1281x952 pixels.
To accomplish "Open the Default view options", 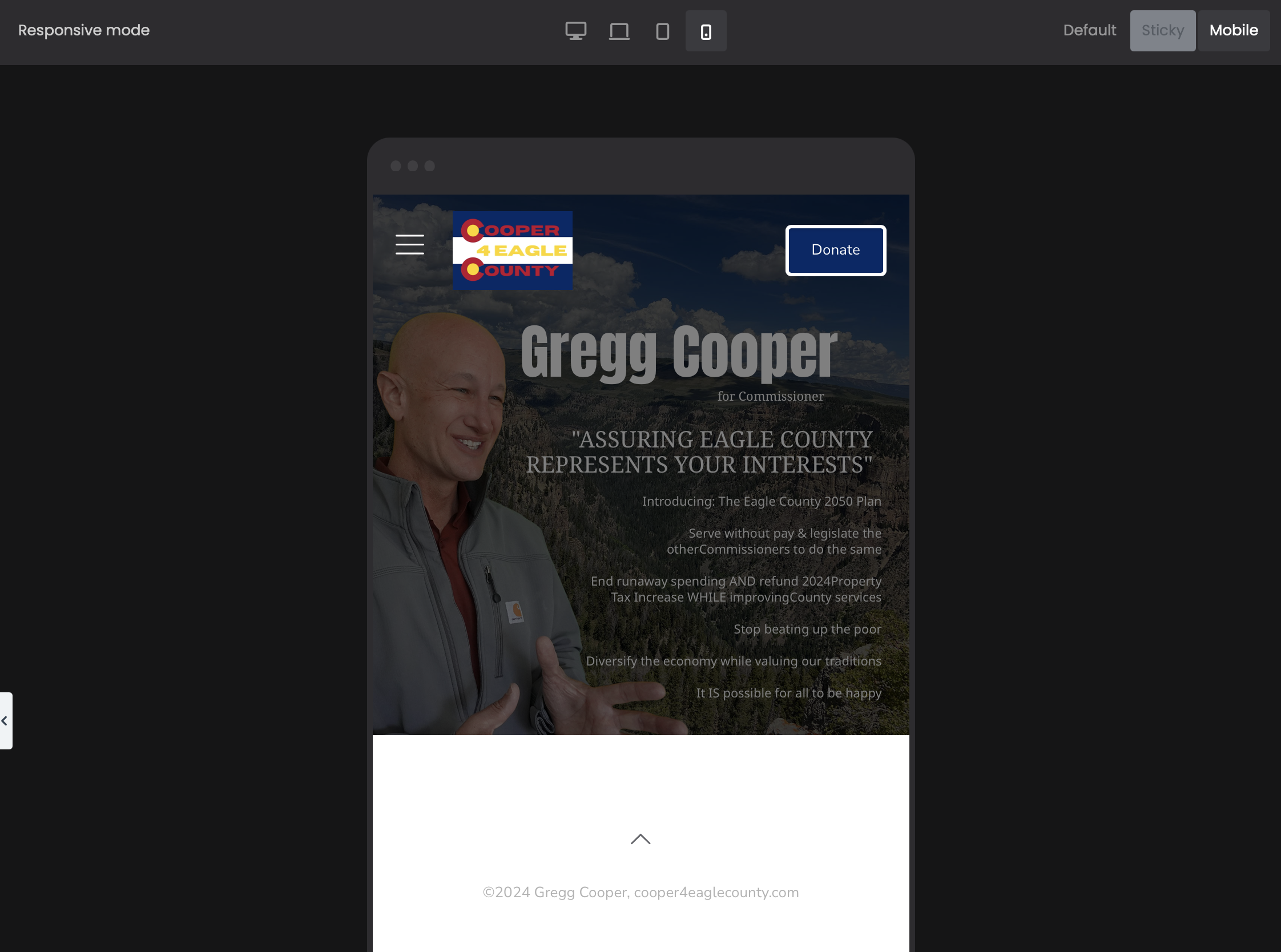I will pos(1090,30).
